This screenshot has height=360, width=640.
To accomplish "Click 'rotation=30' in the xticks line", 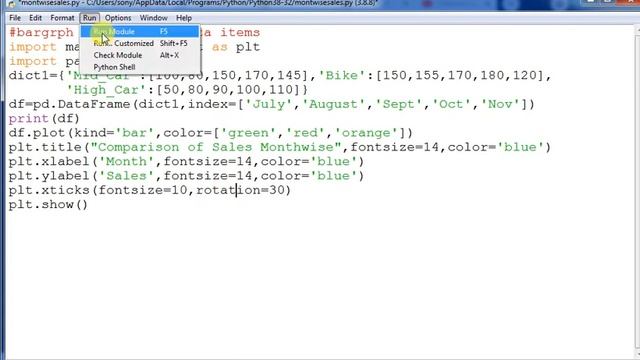I will (x=239, y=190).
